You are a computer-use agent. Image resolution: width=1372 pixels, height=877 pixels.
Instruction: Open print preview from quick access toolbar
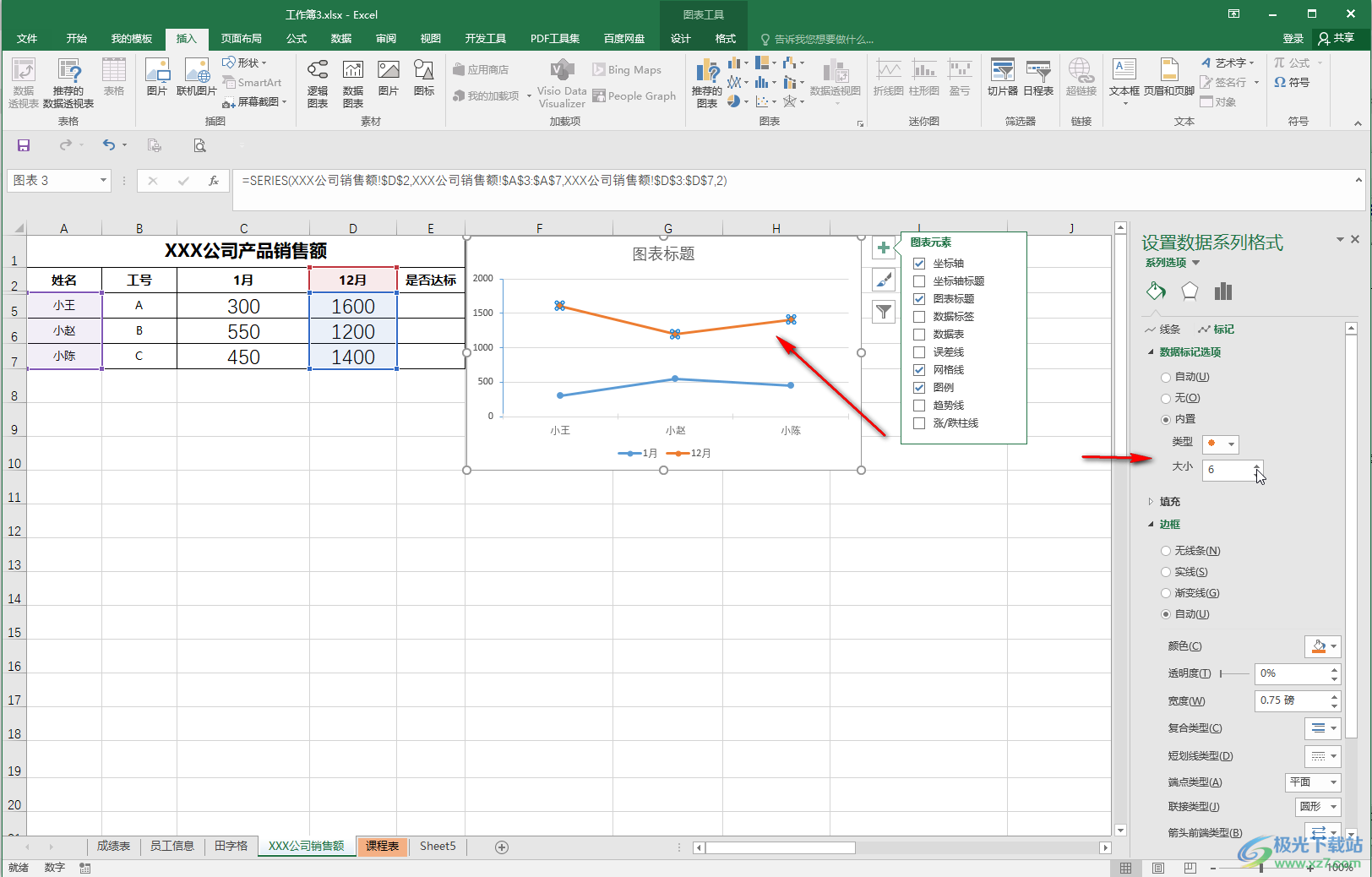[199, 145]
